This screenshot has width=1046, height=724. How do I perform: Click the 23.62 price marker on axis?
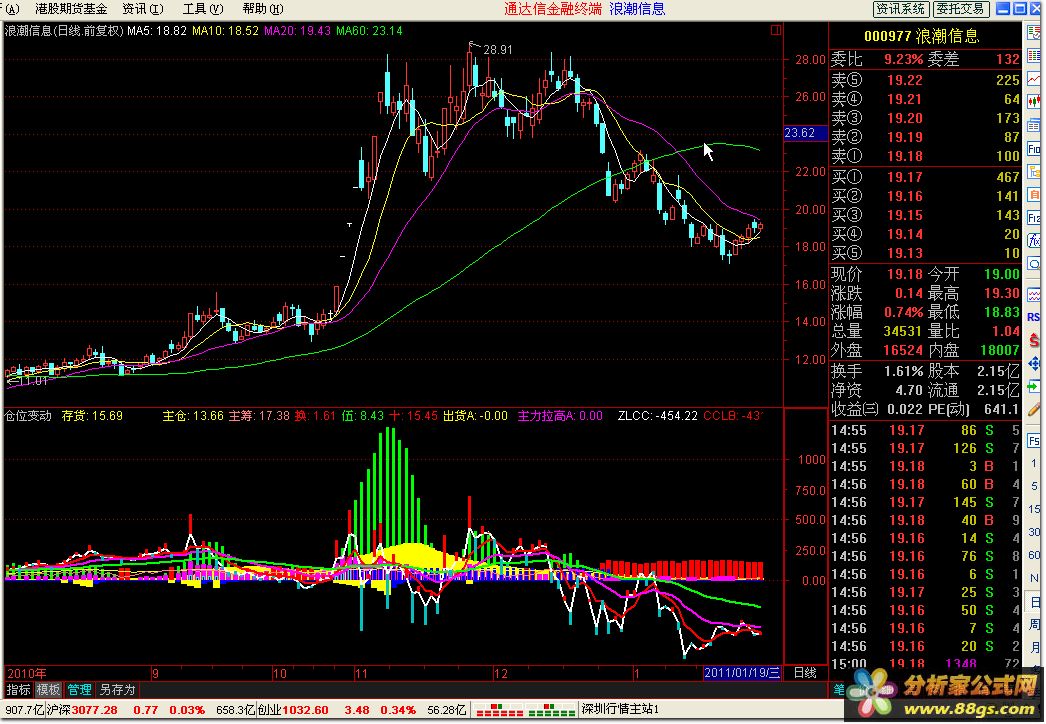tap(805, 133)
